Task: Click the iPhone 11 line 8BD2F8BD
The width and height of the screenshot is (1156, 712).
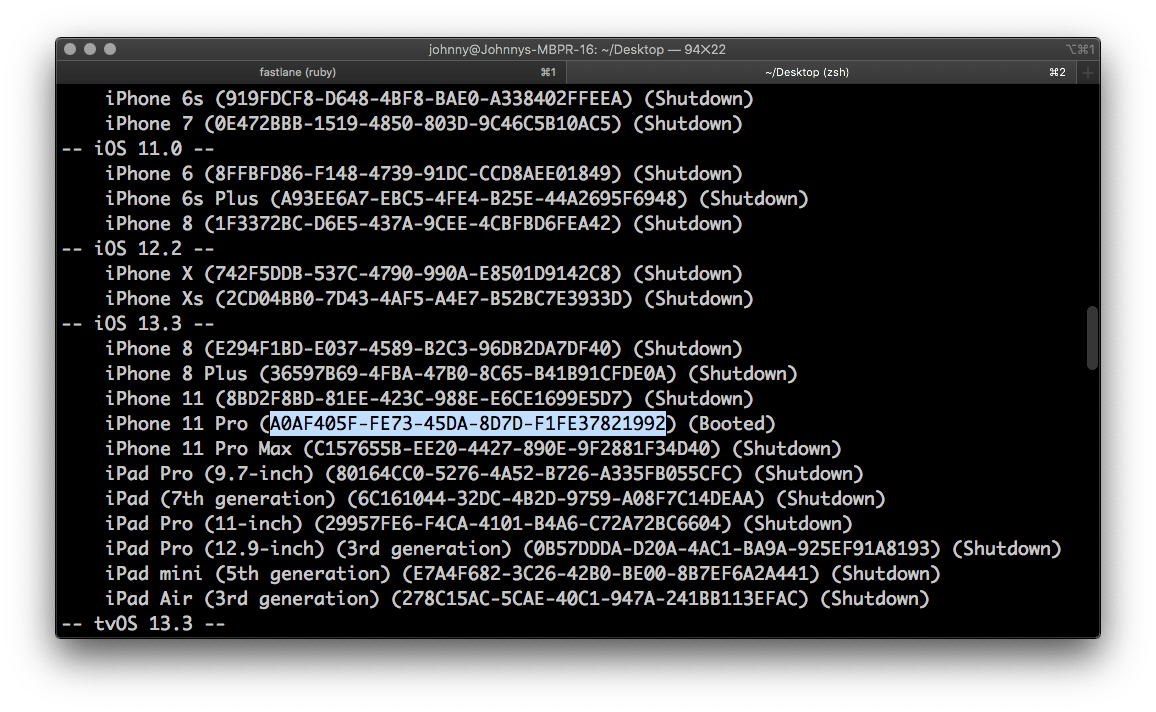Action: pyautogui.click(x=429, y=399)
